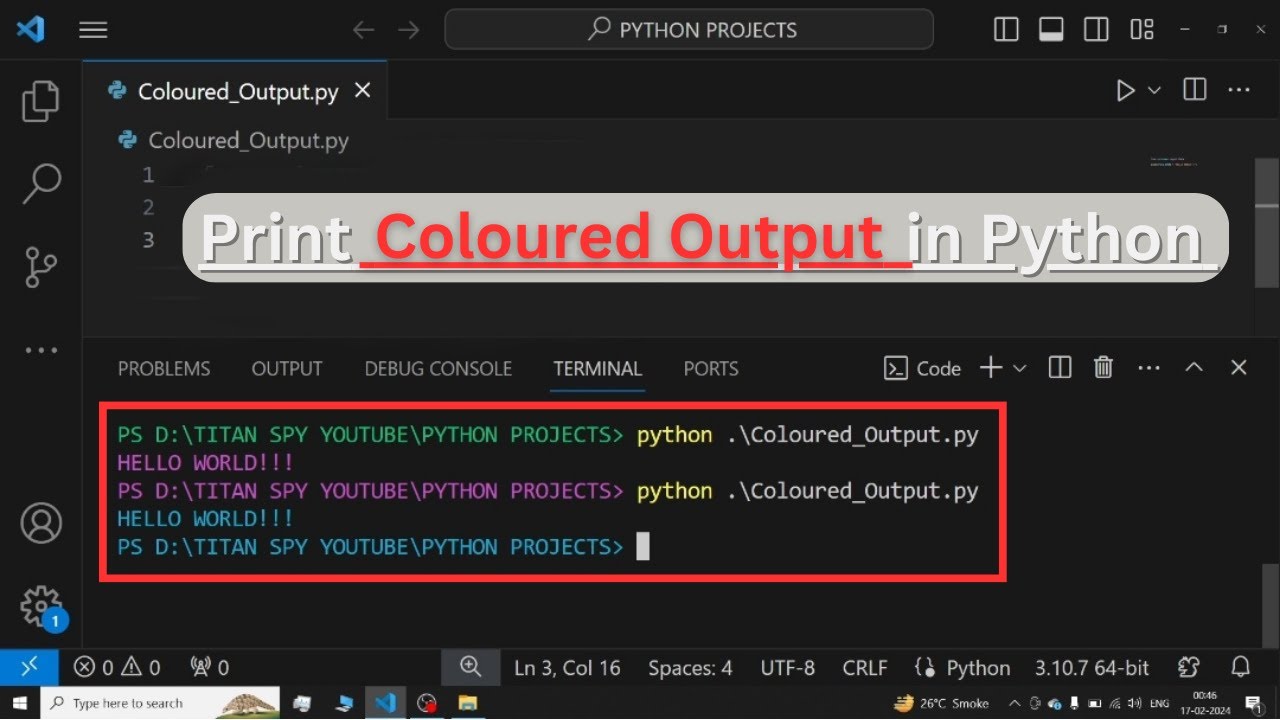Switch to the PROBLEMS tab

164,369
